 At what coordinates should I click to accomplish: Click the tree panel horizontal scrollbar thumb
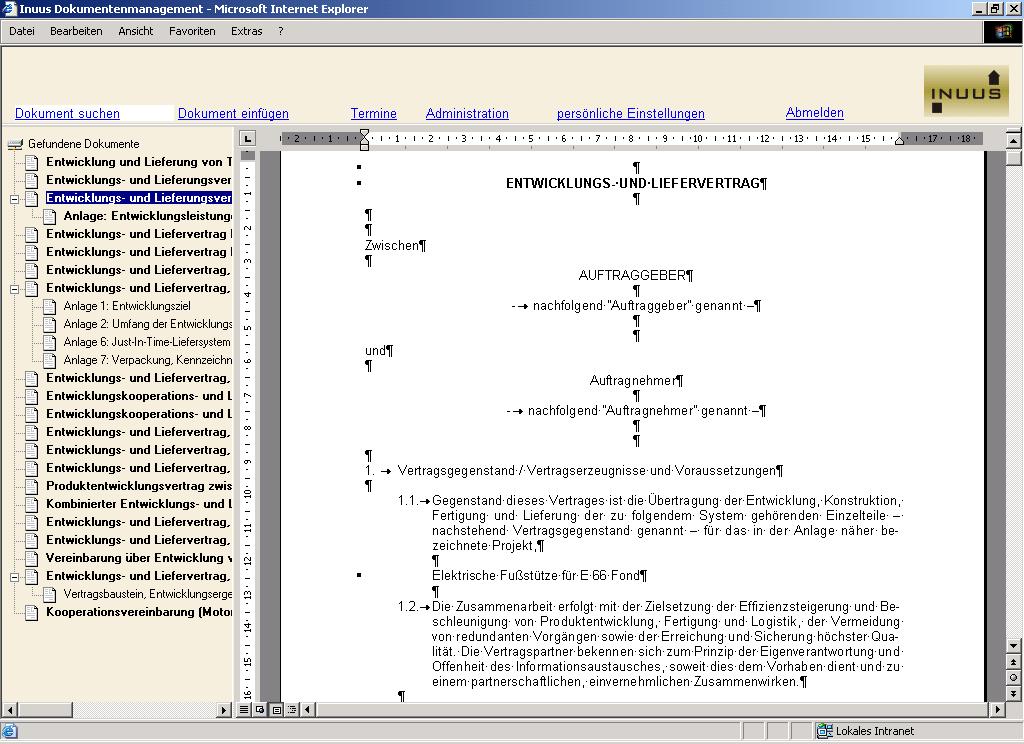click(x=45, y=710)
